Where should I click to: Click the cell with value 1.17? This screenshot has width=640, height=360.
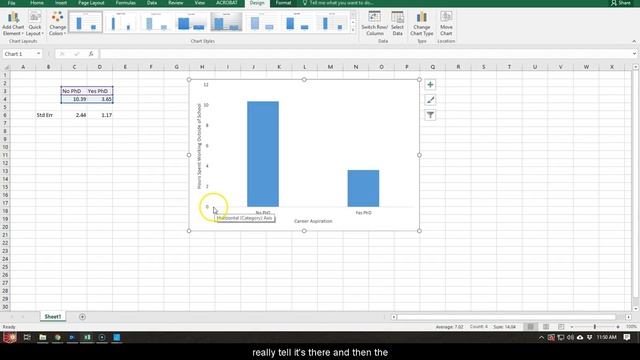[x=100, y=115]
